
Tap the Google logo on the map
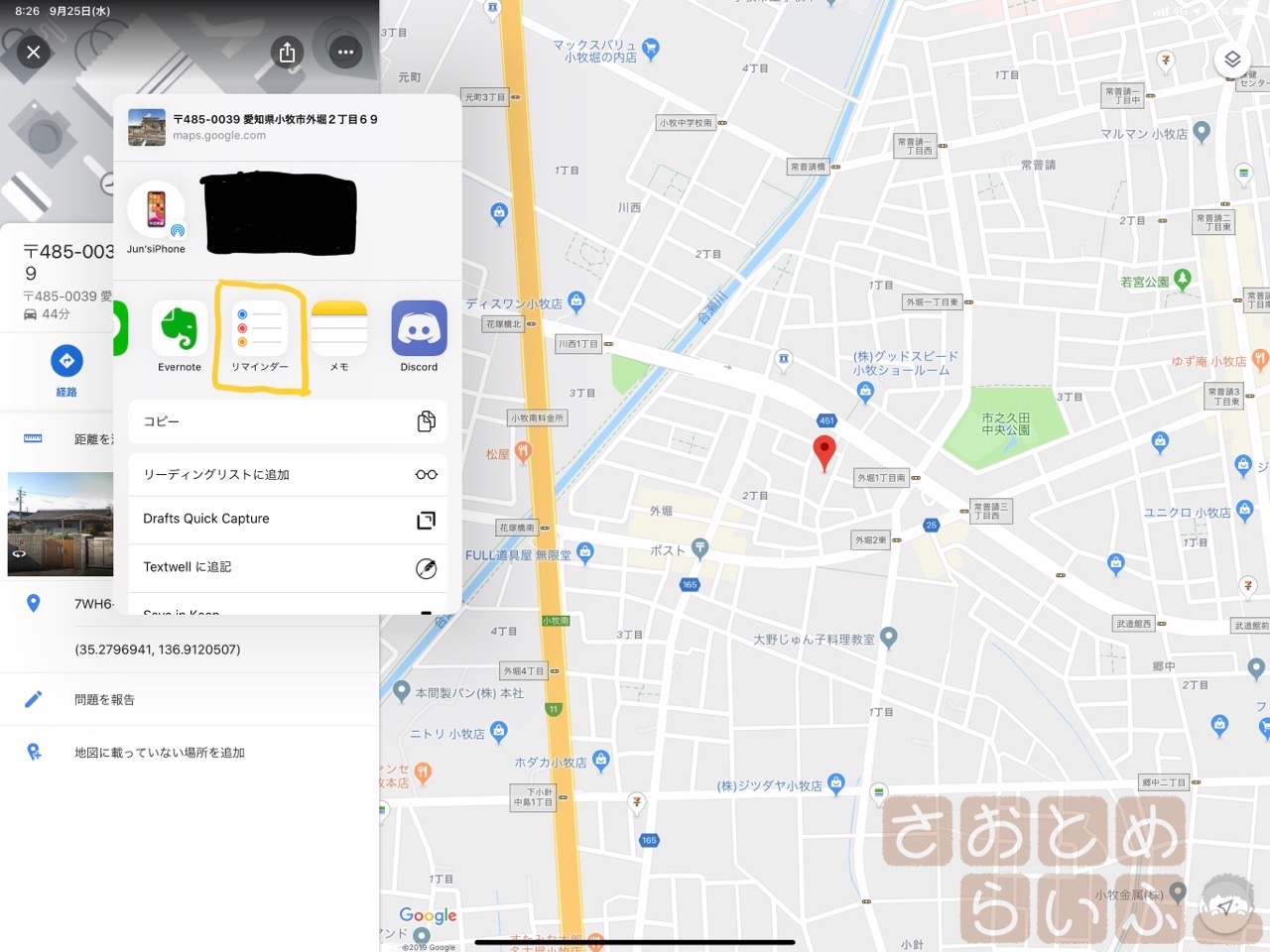428,916
